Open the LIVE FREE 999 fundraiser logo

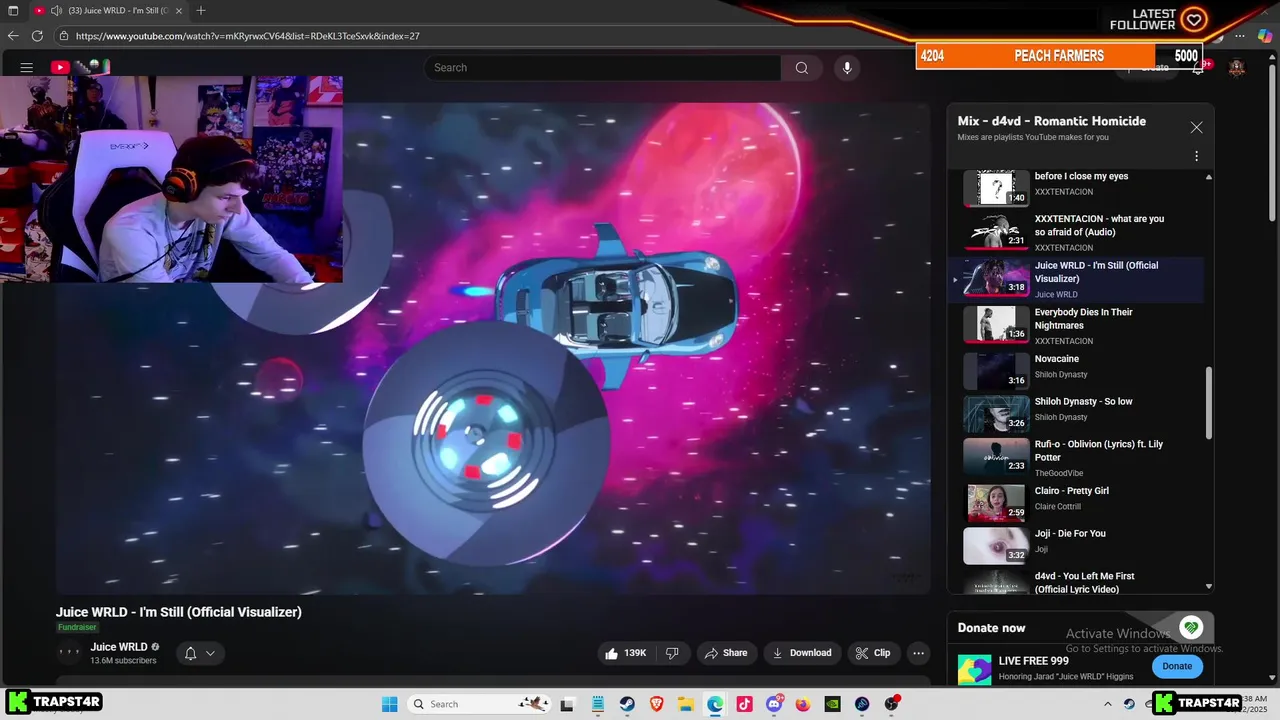(x=974, y=669)
